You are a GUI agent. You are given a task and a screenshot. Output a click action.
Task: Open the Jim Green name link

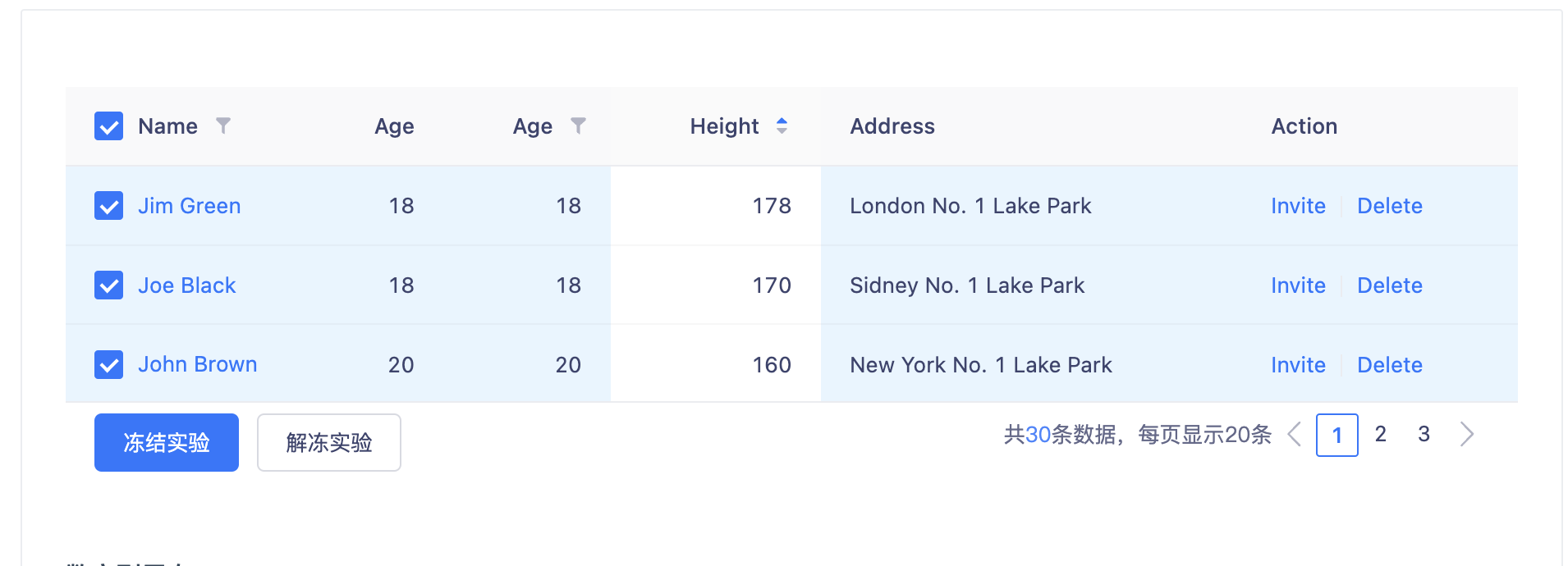point(189,206)
